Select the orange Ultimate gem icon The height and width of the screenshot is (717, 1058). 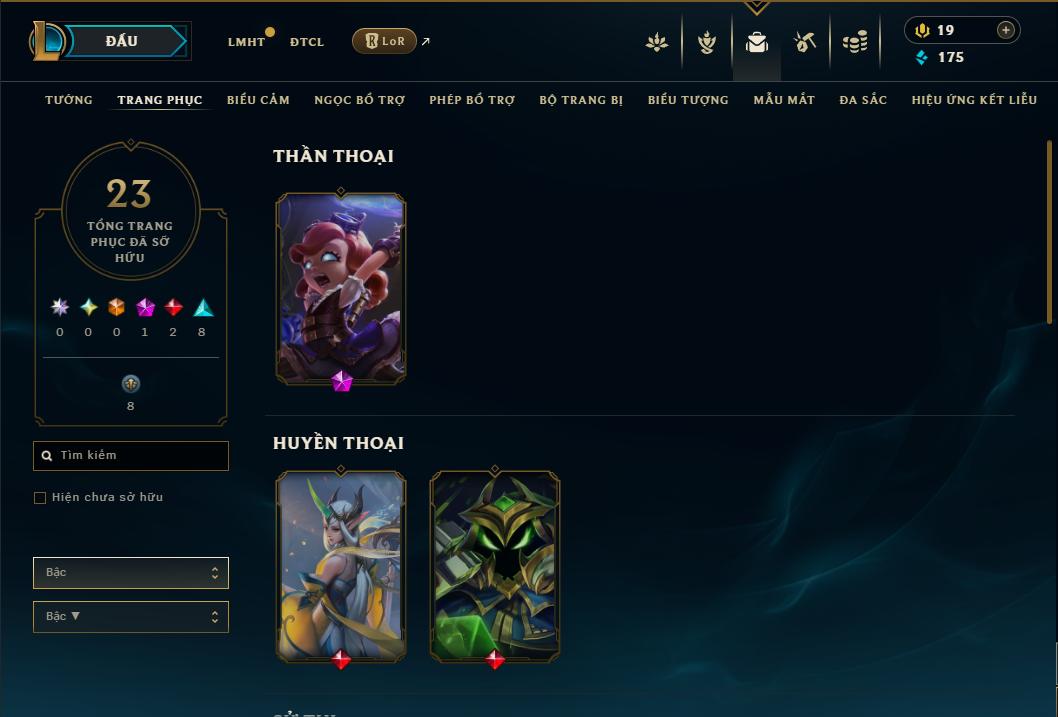(117, 308)
